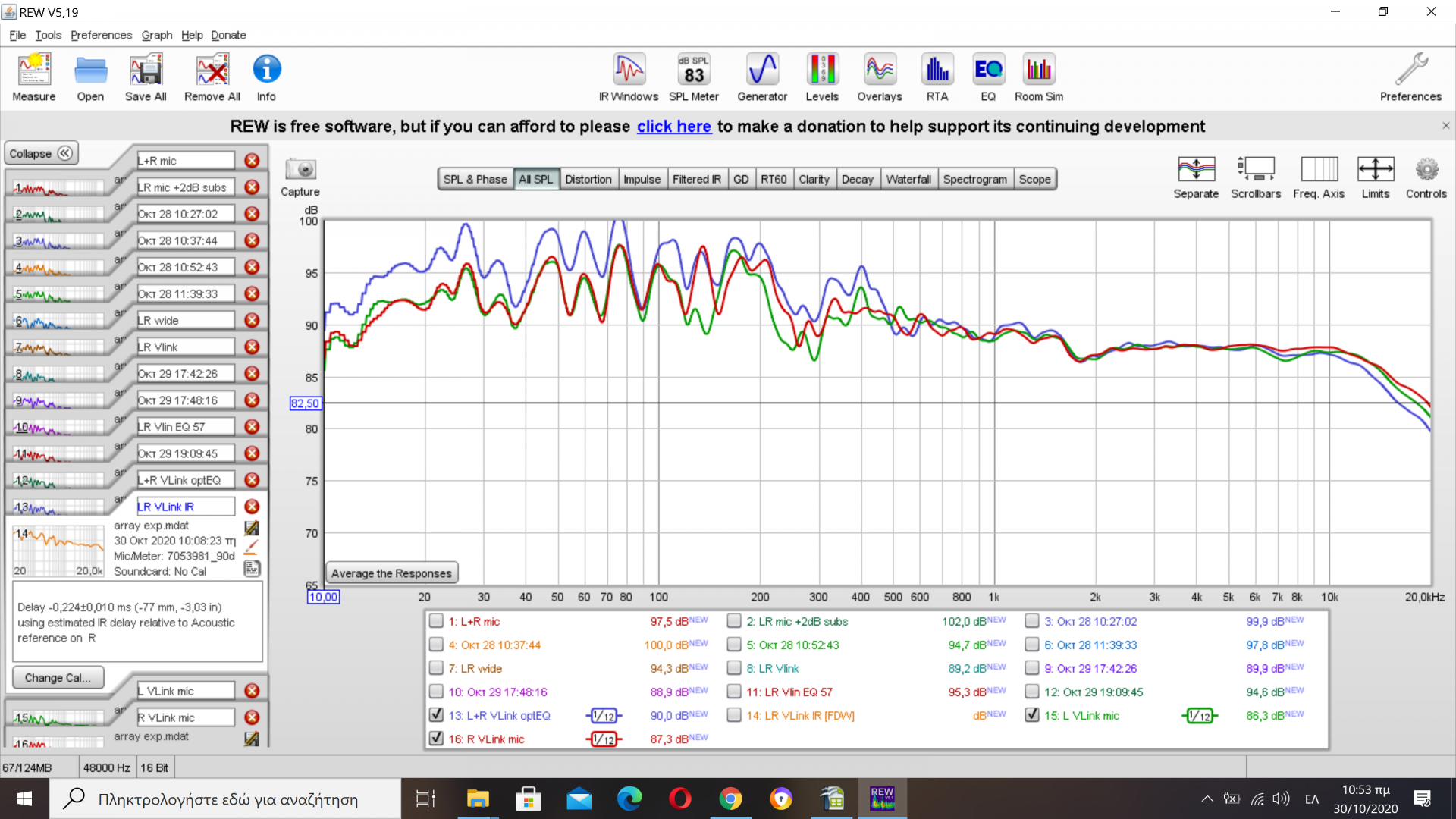The height and width of the screenshot is (819, 1456).
Task: Open the EQ window
Action: point(988,77)
